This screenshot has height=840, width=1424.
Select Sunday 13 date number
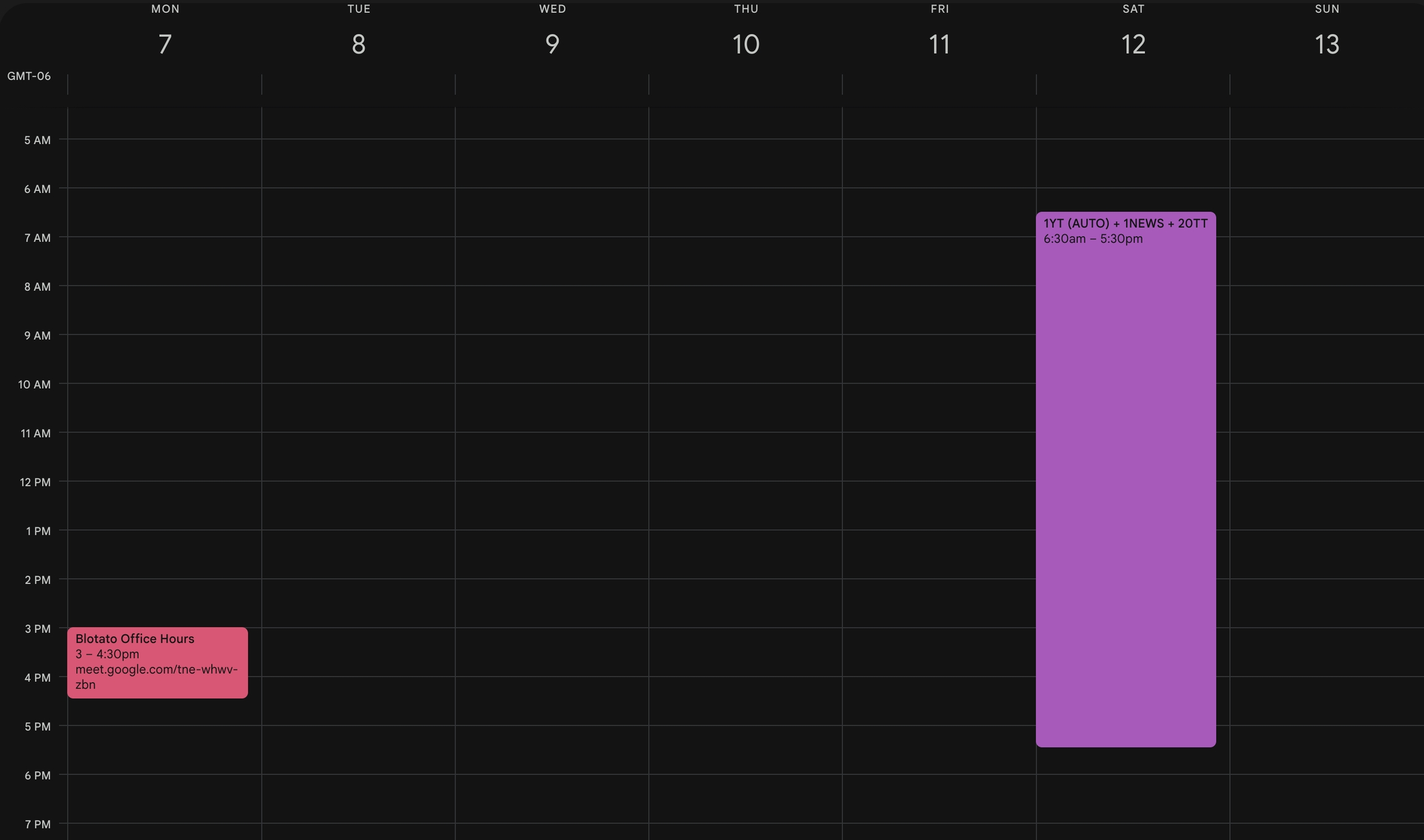[1326, 44]
